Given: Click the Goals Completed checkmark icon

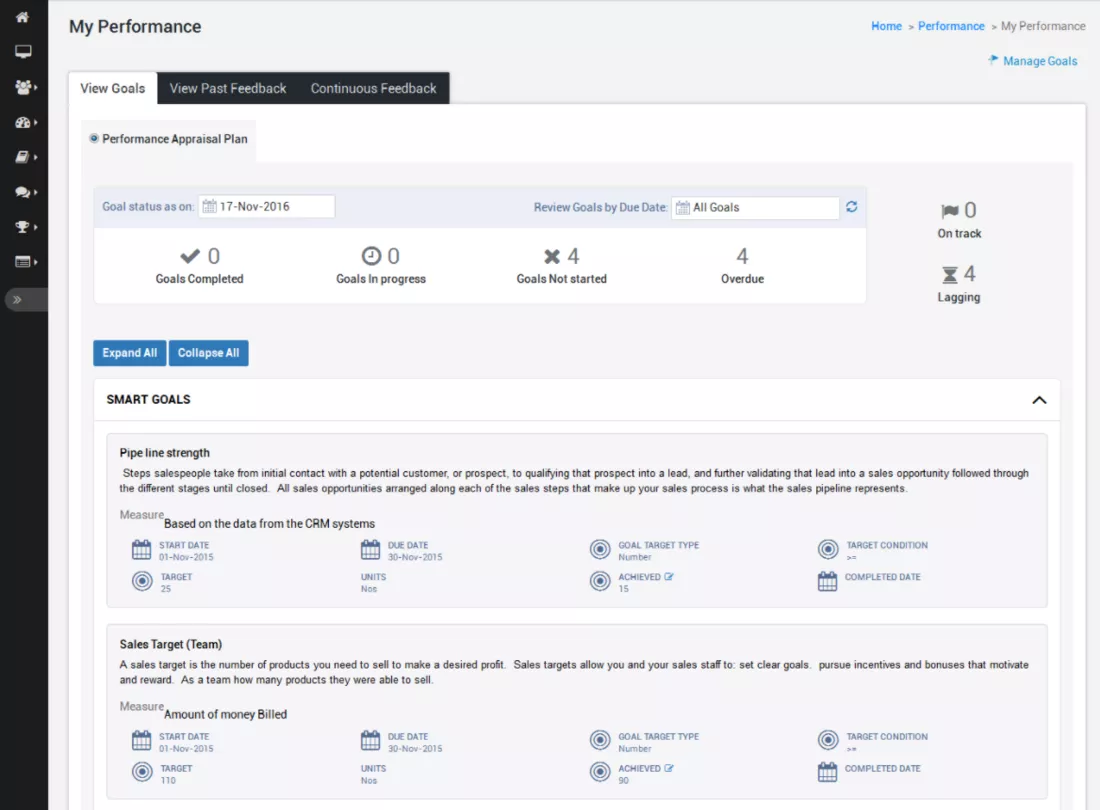Looking at the screenshot, I should point(189,256).
